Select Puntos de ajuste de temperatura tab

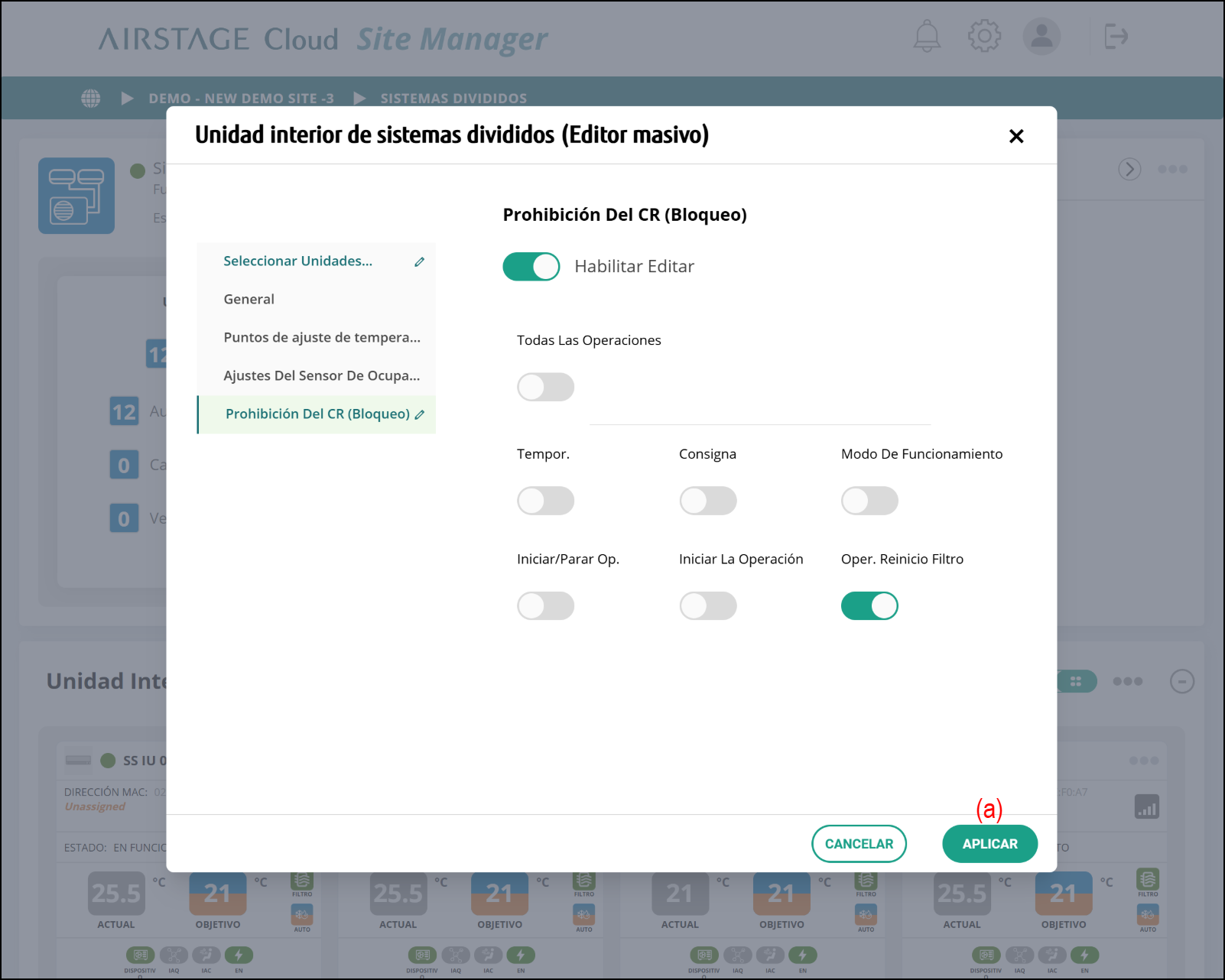click(x=322, y=338)
